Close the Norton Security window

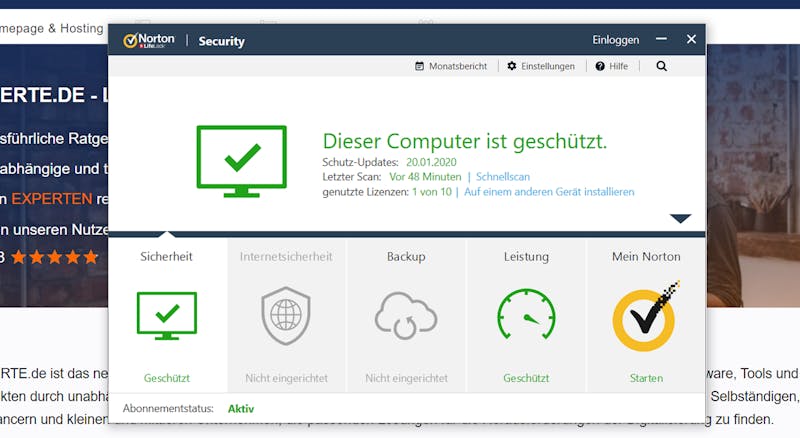pos(691,39)
